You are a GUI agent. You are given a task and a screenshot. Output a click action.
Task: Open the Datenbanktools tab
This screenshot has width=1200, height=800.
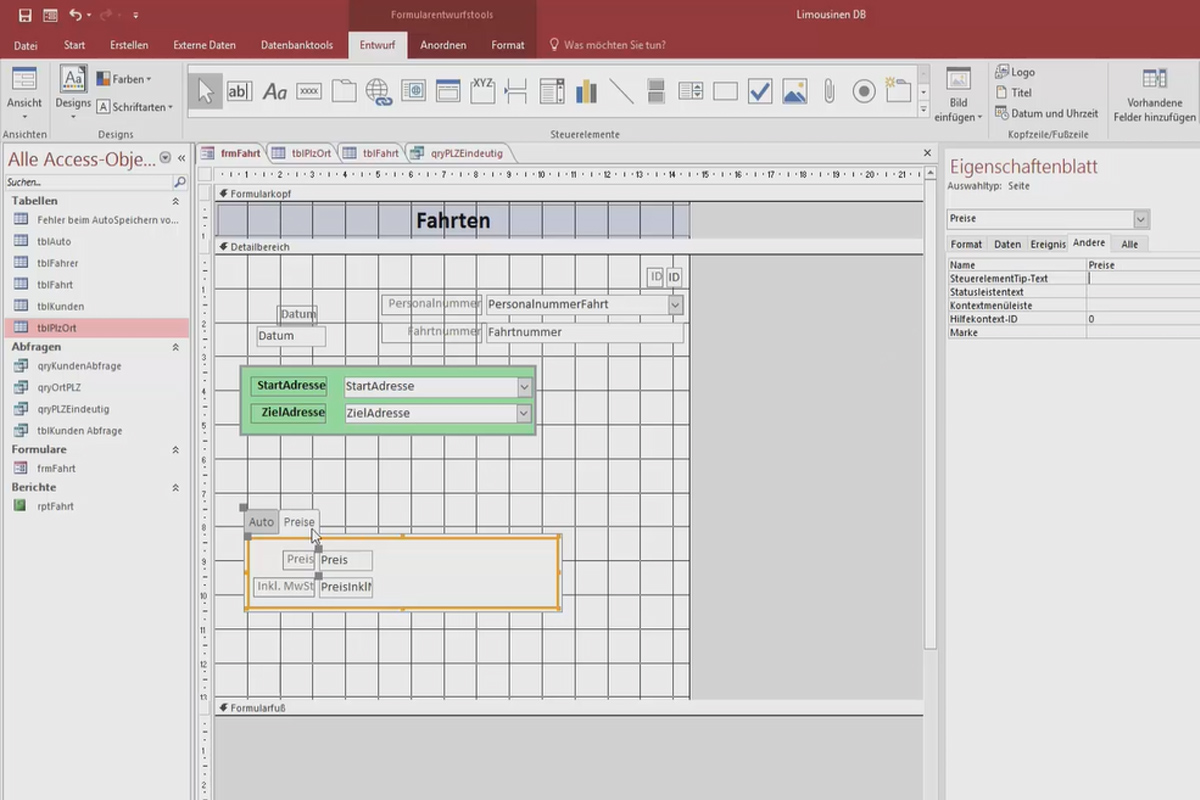click(x=296, y=45)
